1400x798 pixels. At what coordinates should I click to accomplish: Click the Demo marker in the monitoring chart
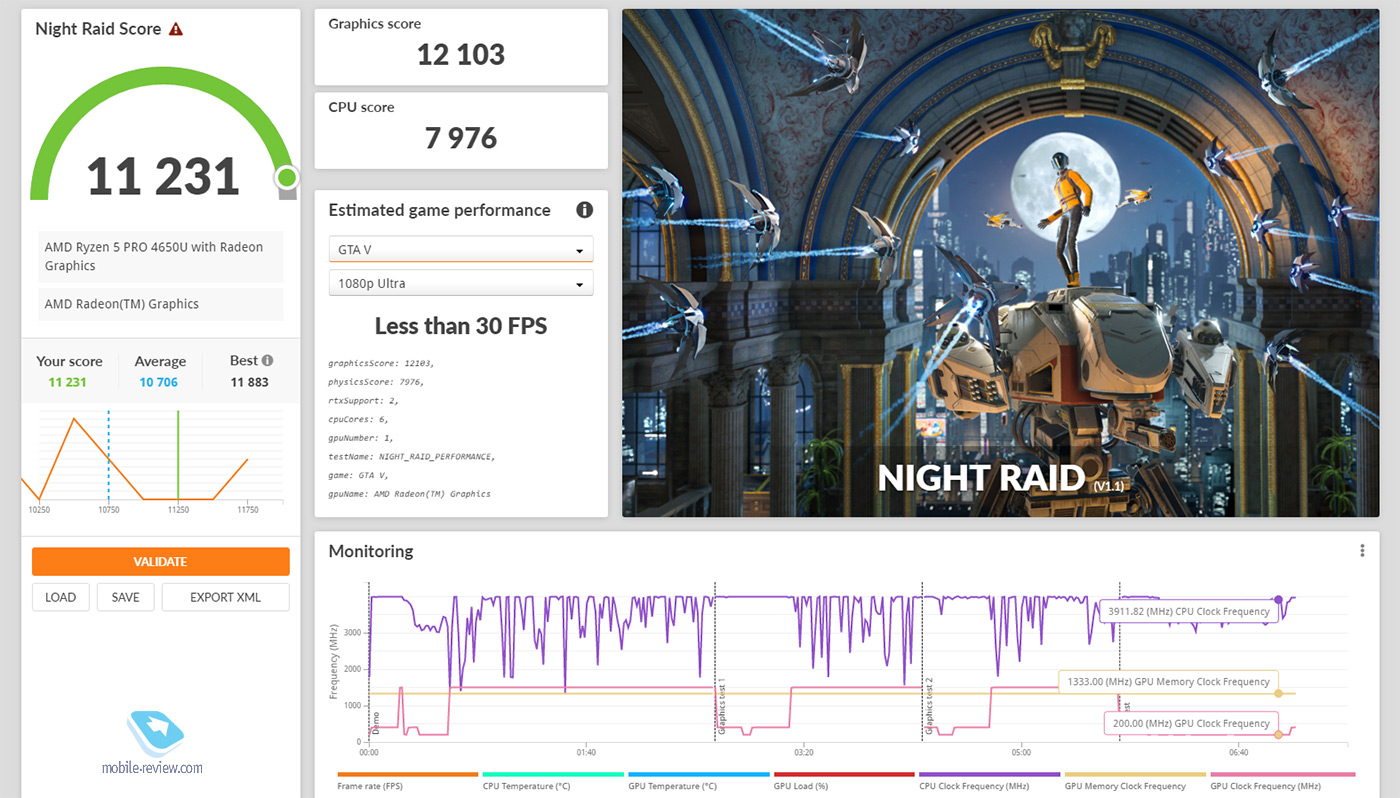(376, 724)
